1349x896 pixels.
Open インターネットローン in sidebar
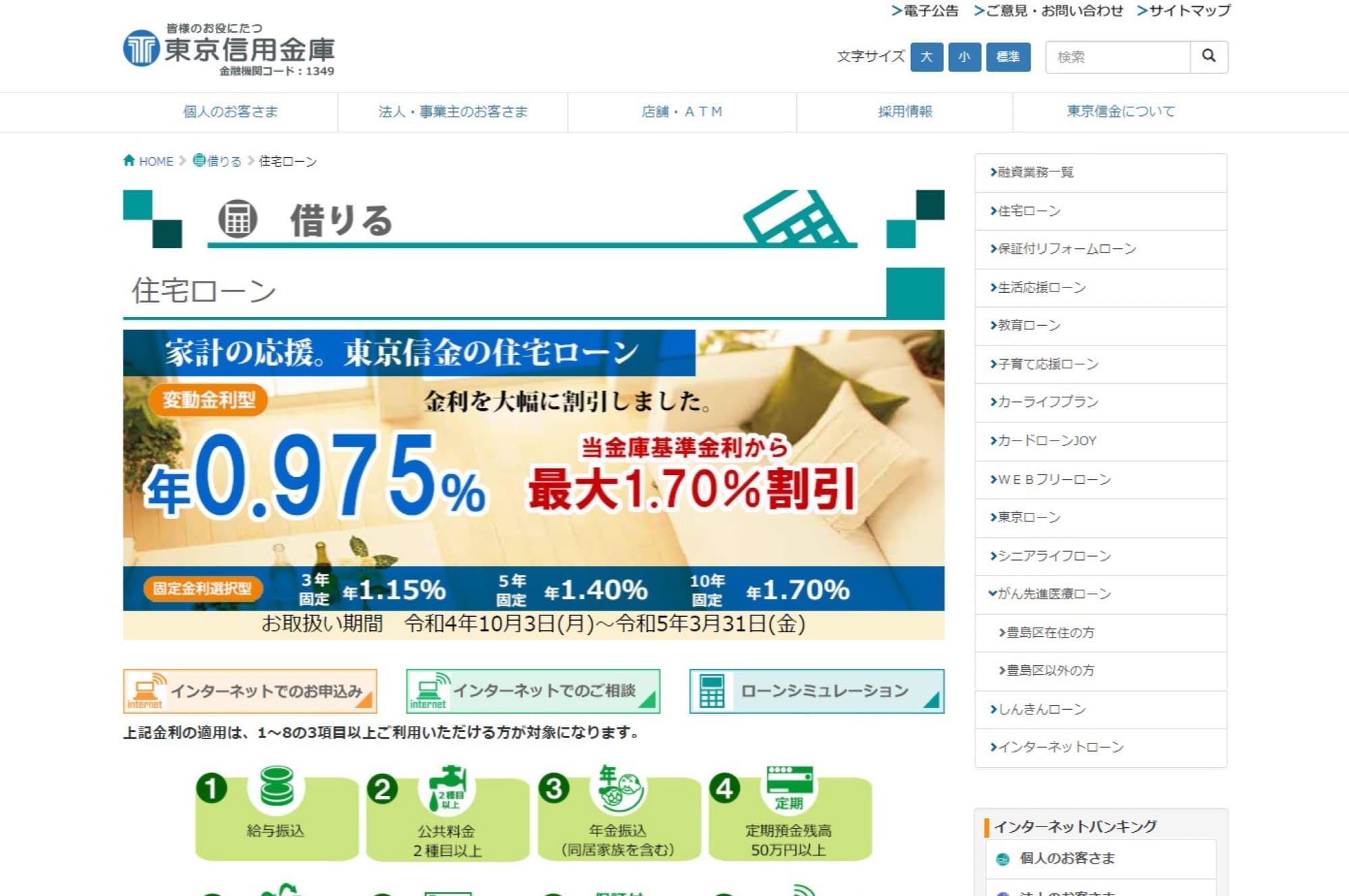[1101, 748]
